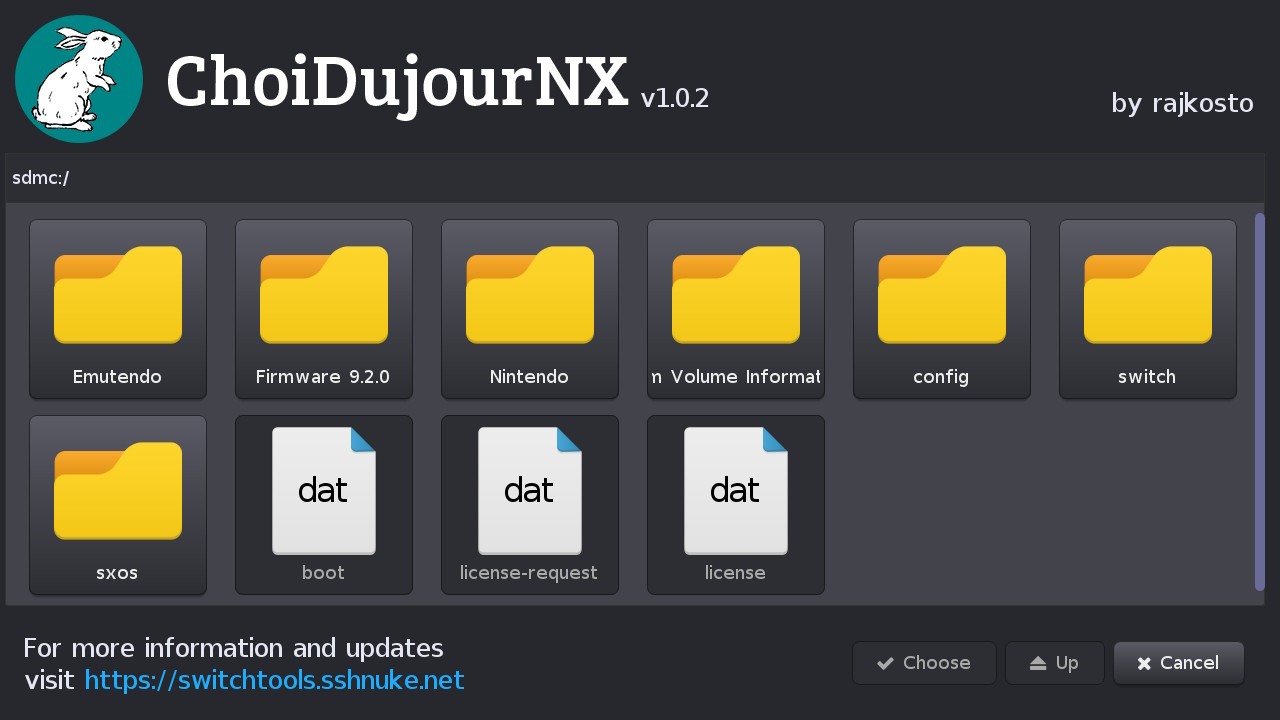The image size is (1280, 720).
Task: Select the boot dat file
Action: tap(324, 505)
